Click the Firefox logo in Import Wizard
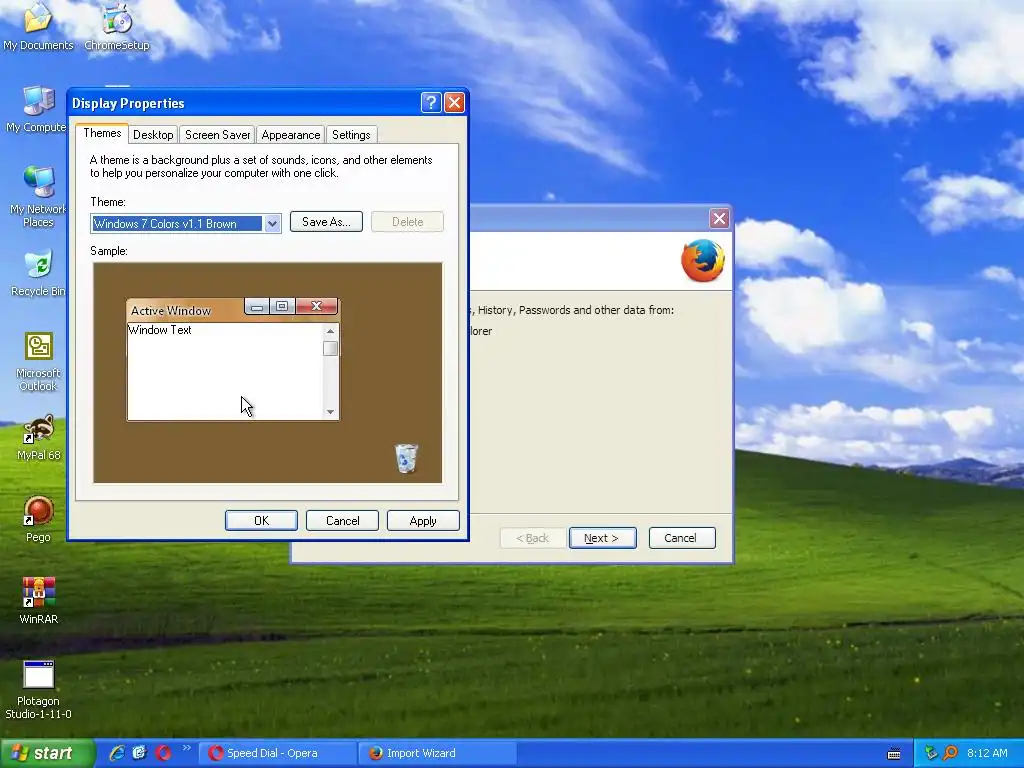The height and width of the screenshot is (768, 1024). click(x=703, y=261)
